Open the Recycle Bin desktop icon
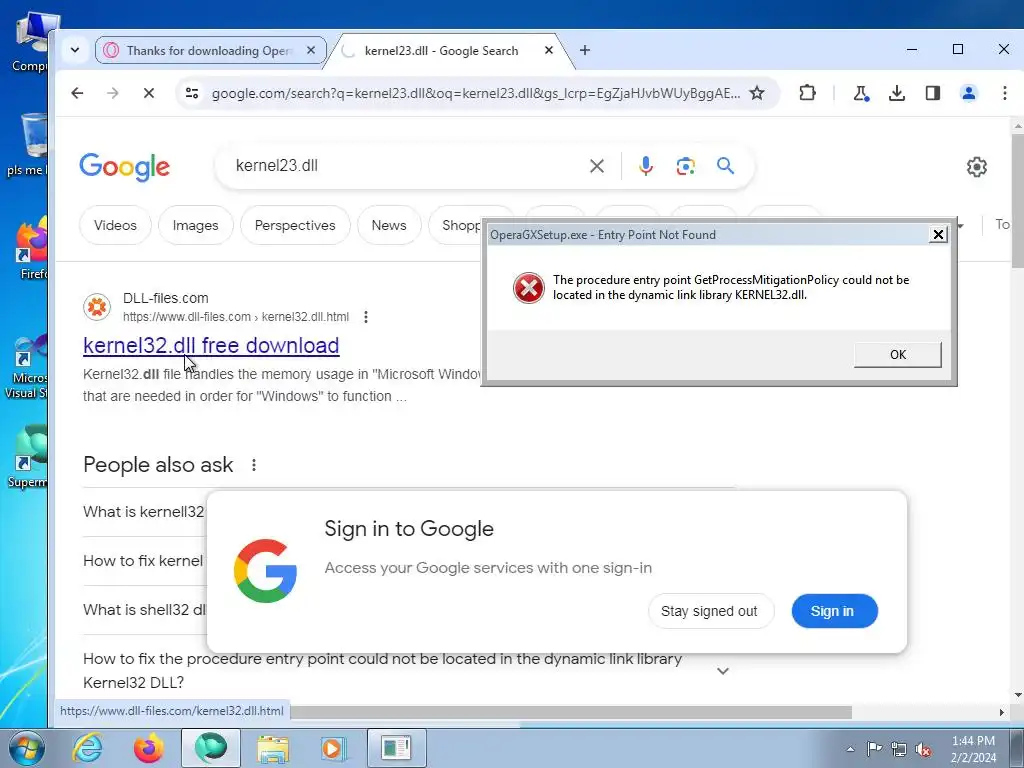Viewport: 1024px width, 768px height. 29,145
